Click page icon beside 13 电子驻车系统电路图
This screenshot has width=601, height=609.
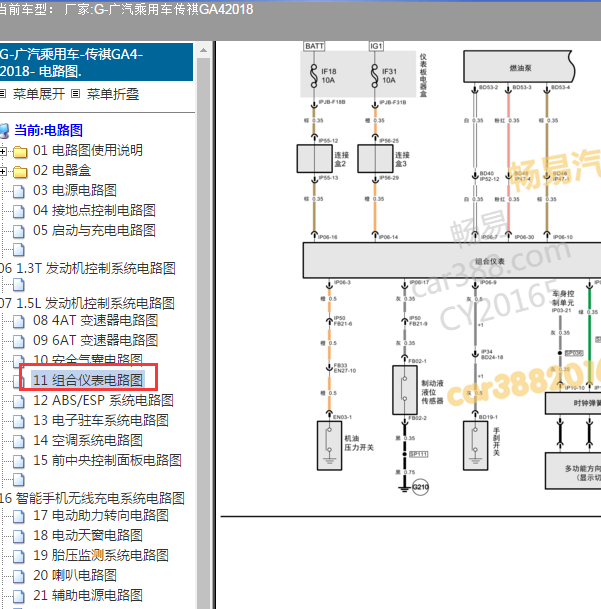(x=19, y=421)
